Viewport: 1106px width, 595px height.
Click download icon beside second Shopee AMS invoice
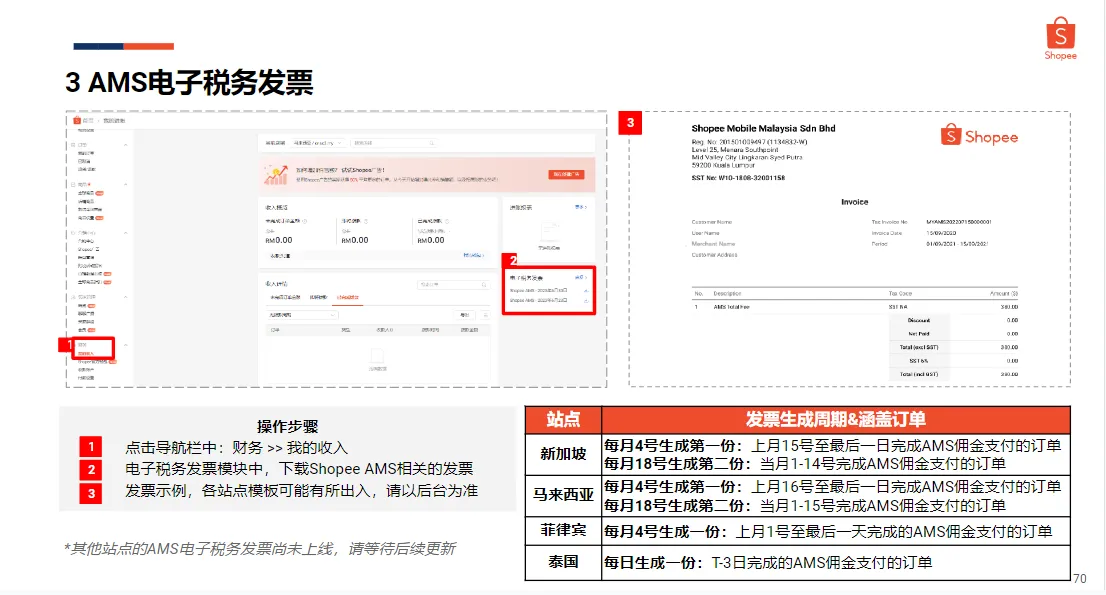tap(587, 299)
